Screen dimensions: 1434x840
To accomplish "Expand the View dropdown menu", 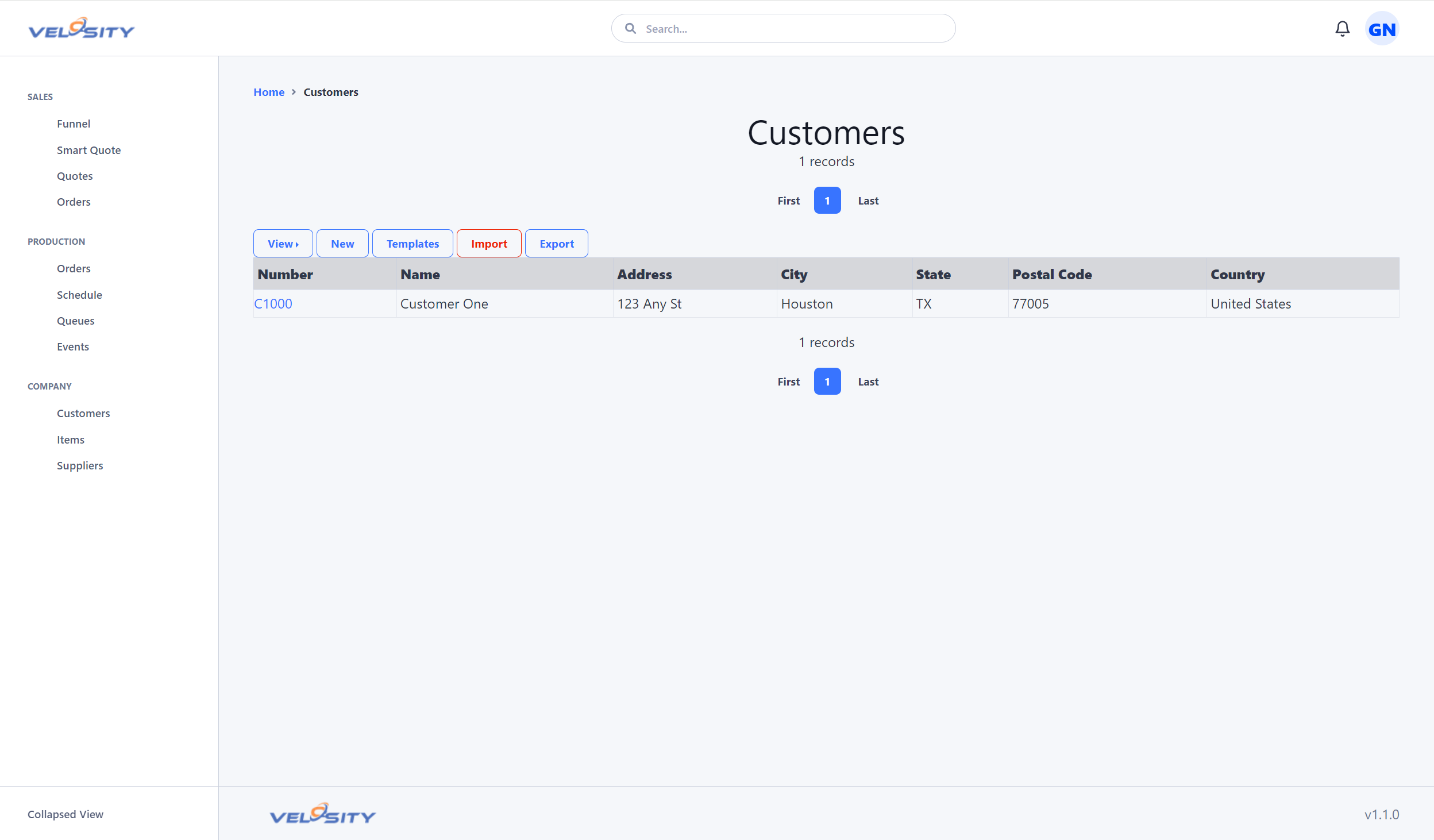I will coord(282,243).
